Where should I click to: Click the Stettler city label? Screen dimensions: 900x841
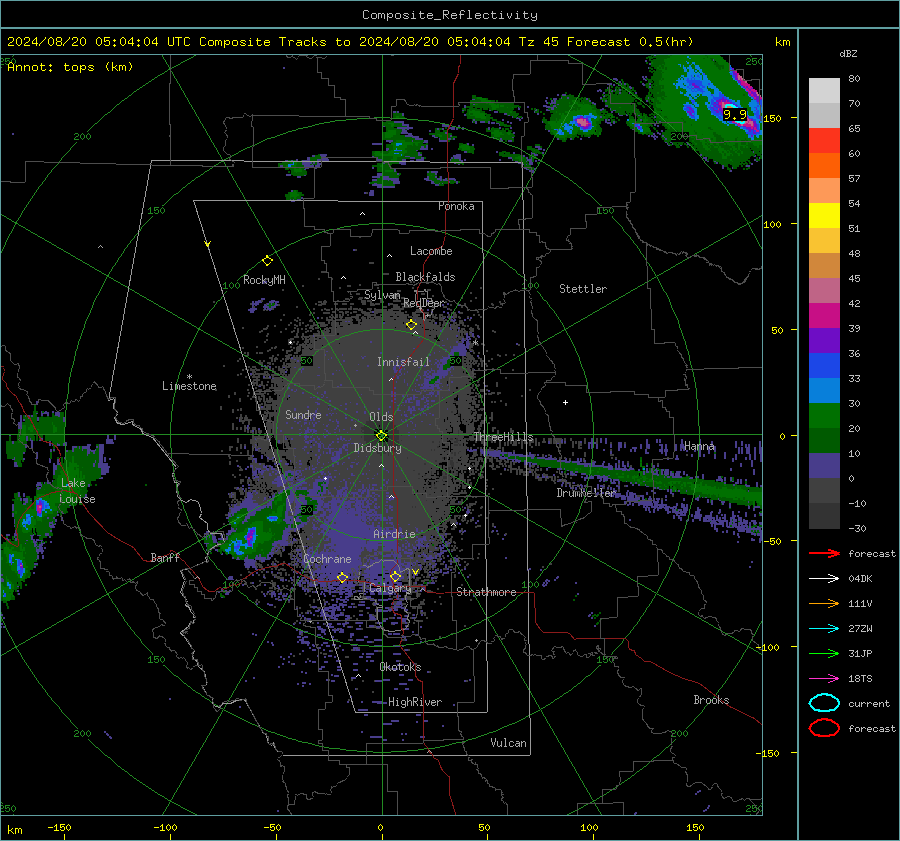(x=583, y=289)
